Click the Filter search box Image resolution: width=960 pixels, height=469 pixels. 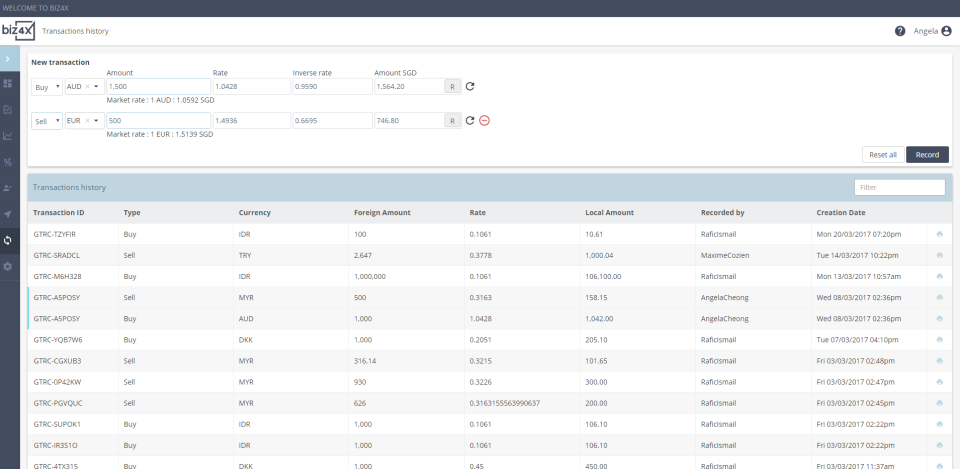(899, 187)
